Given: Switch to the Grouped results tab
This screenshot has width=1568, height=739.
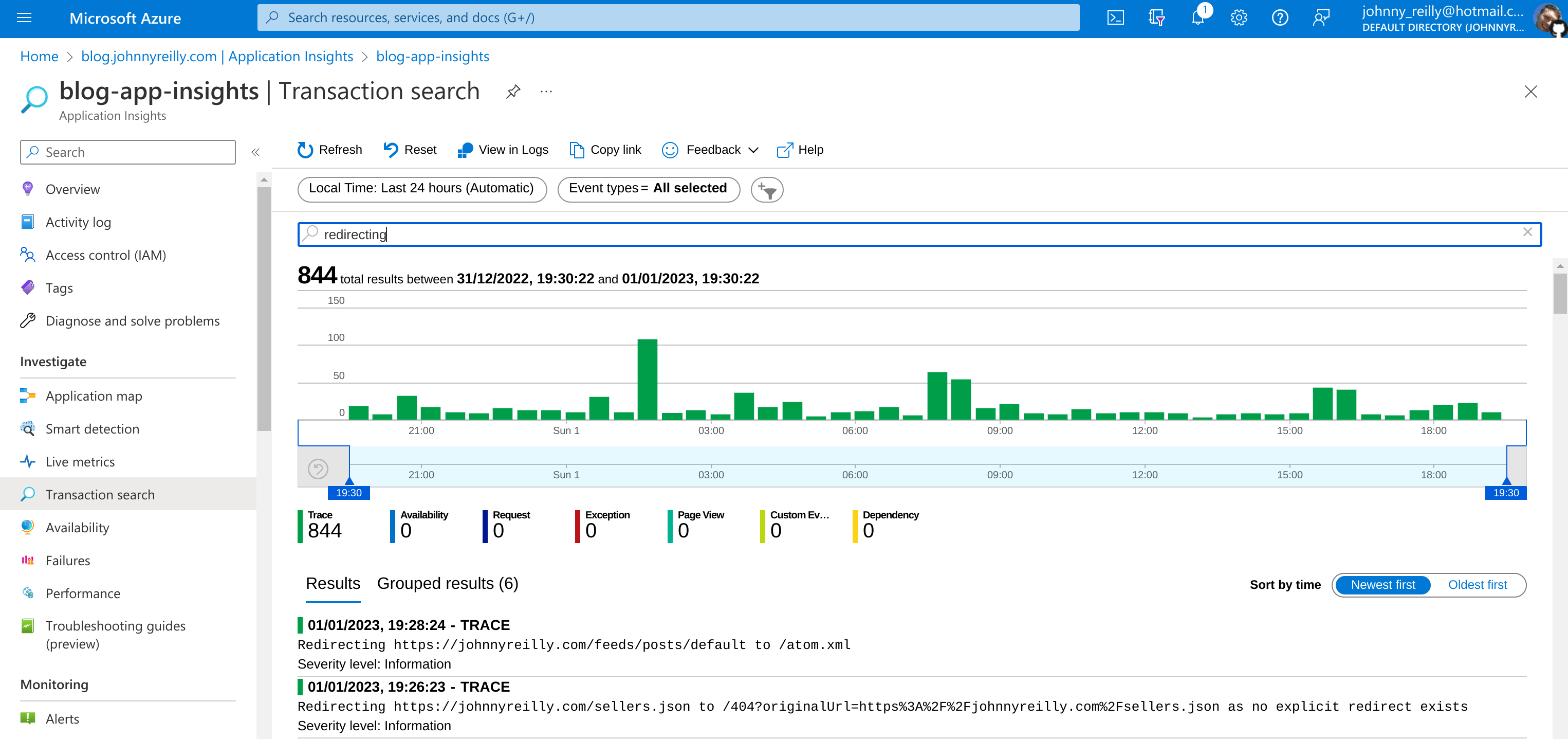Looking at the screenshot, I should tap(448, 583).
